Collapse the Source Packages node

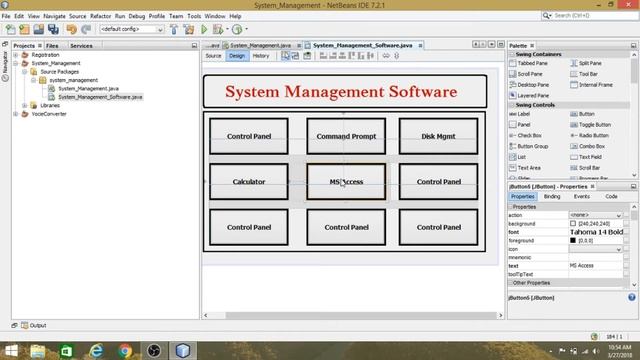click(x=24, y=72)
